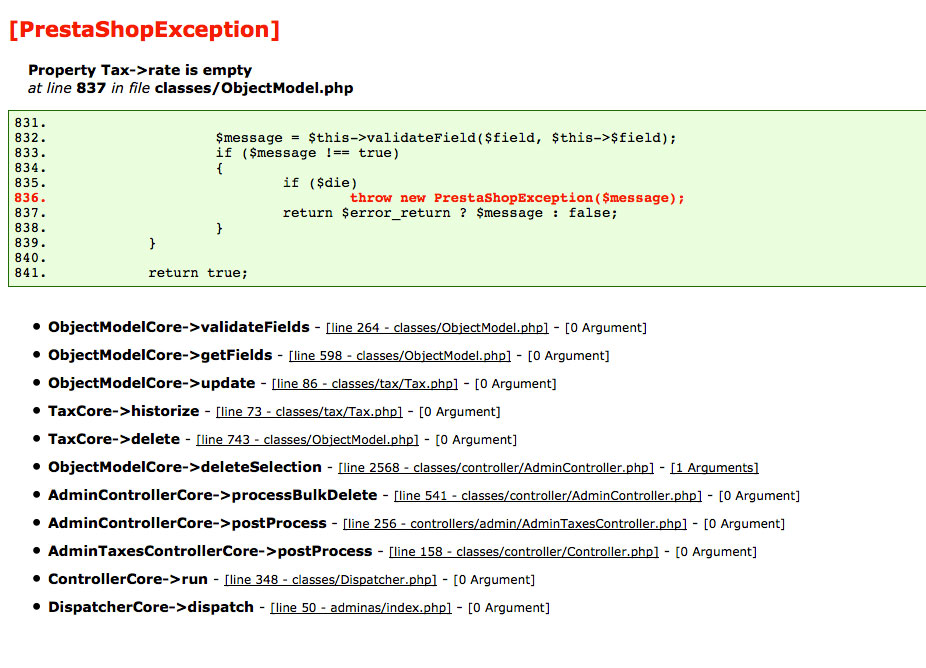Open link line 158 classes/controller/Controller.php
926x668 pixels.
point(524,552)
